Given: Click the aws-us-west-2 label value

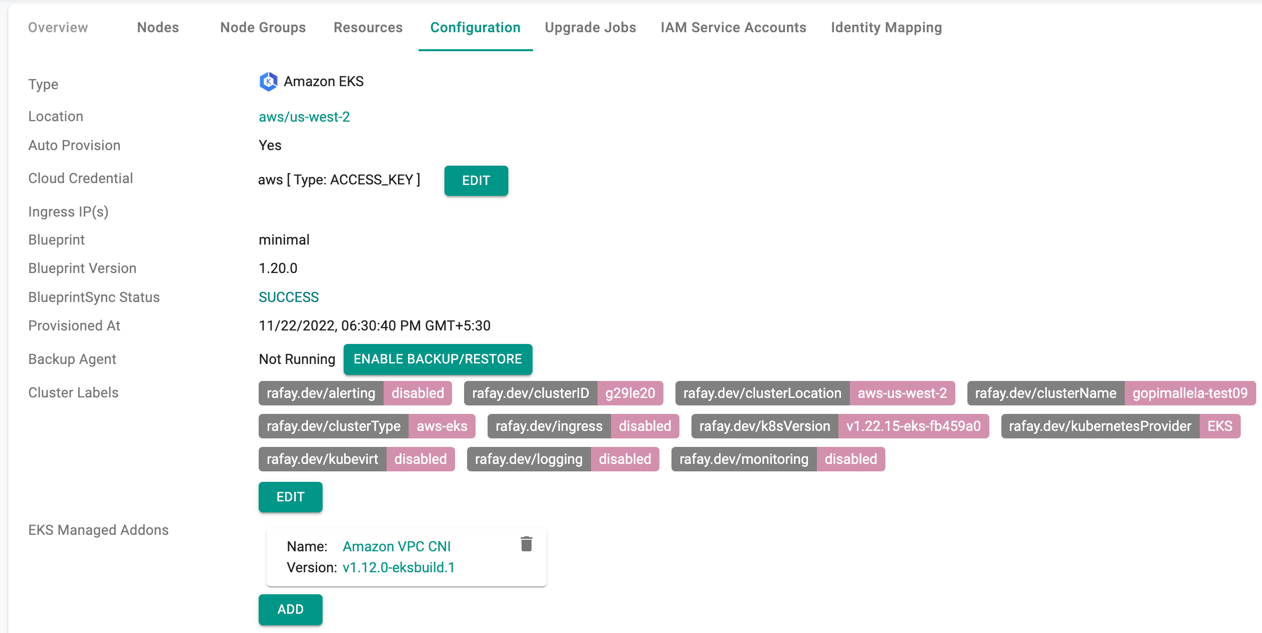Looking at the screenshot, I should [902, 393].
